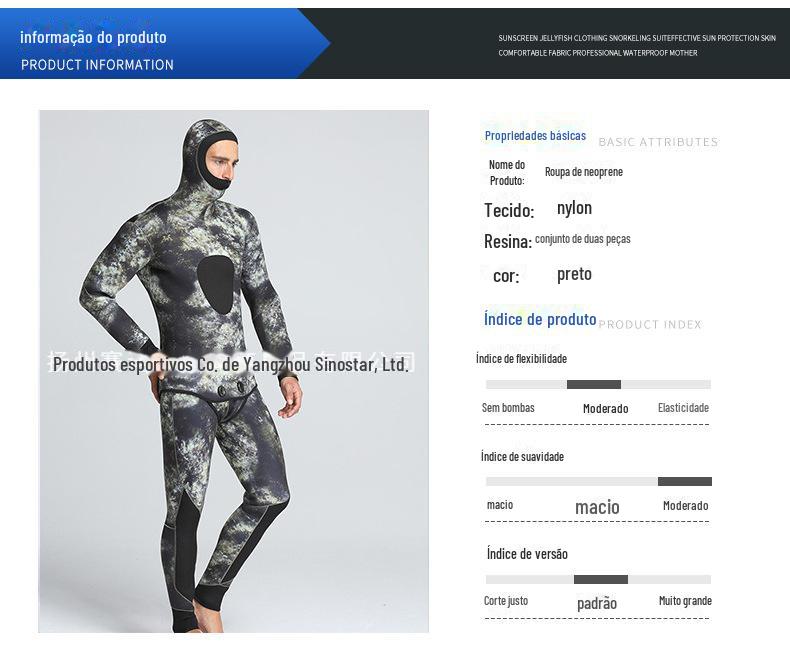The image size is (790, 645).
Task: Click the 'nylon' fabric value
Action: click(574, 208)
